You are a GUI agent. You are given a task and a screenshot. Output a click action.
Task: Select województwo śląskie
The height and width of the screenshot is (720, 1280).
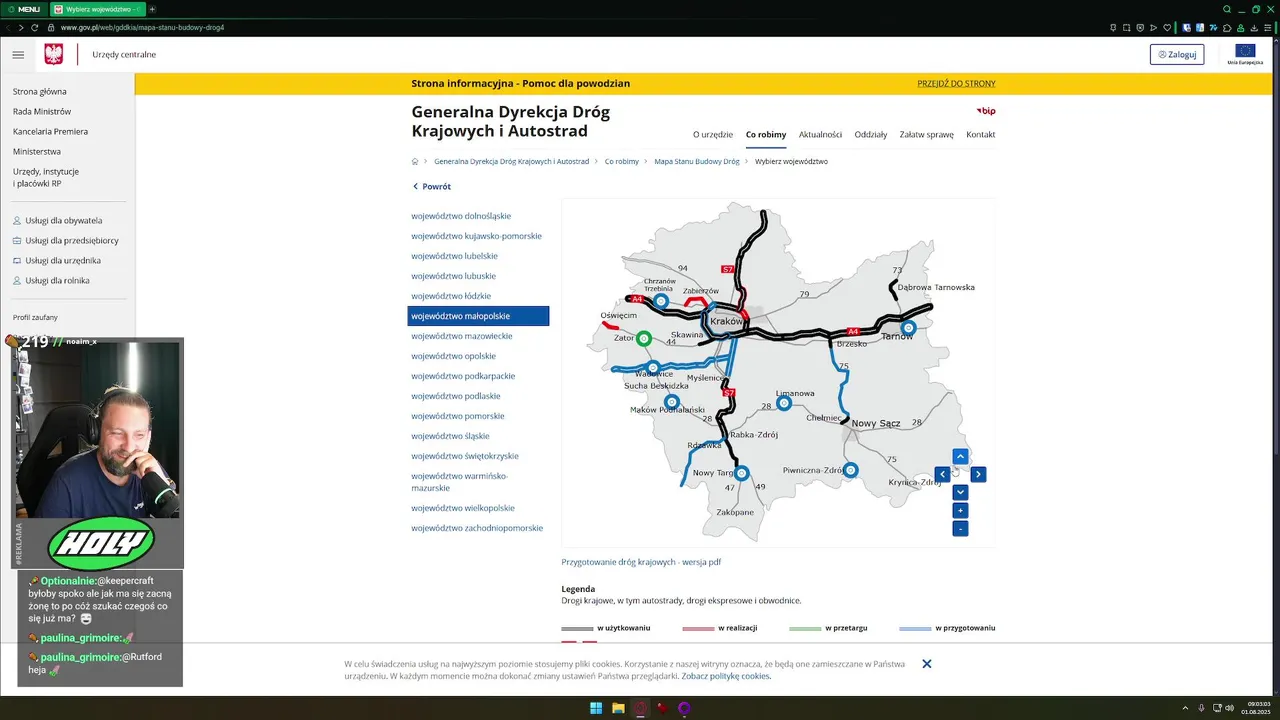[x=451, y=436]
